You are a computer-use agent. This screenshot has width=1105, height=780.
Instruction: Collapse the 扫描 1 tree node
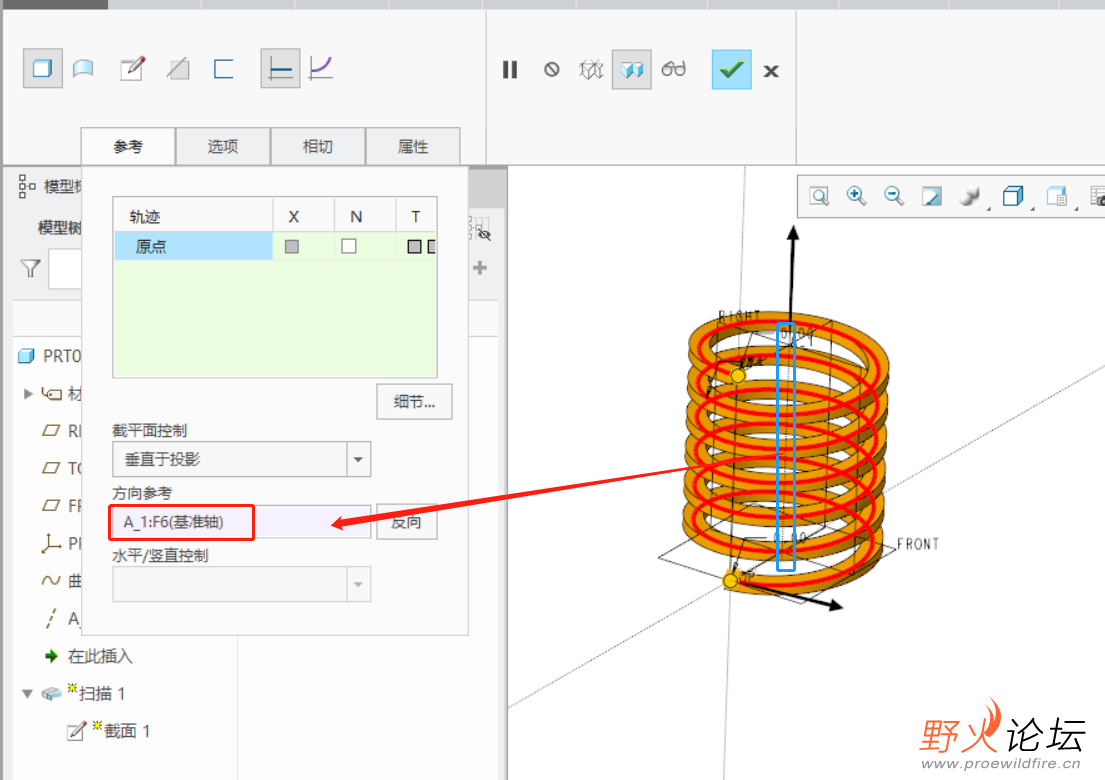tap(27, 694)
